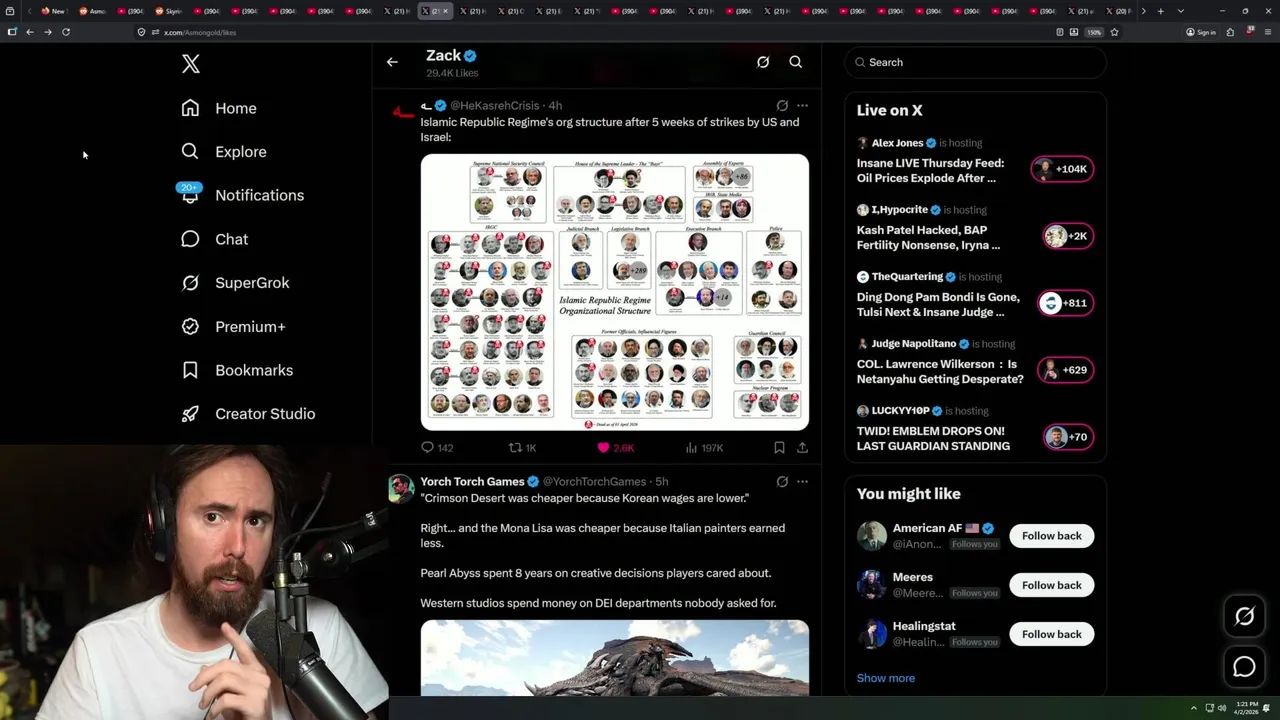This screenshot has height=720, width=1280.
Task: Join I,Hypocrite live with +2K
Action: (x=1066, y=236)
